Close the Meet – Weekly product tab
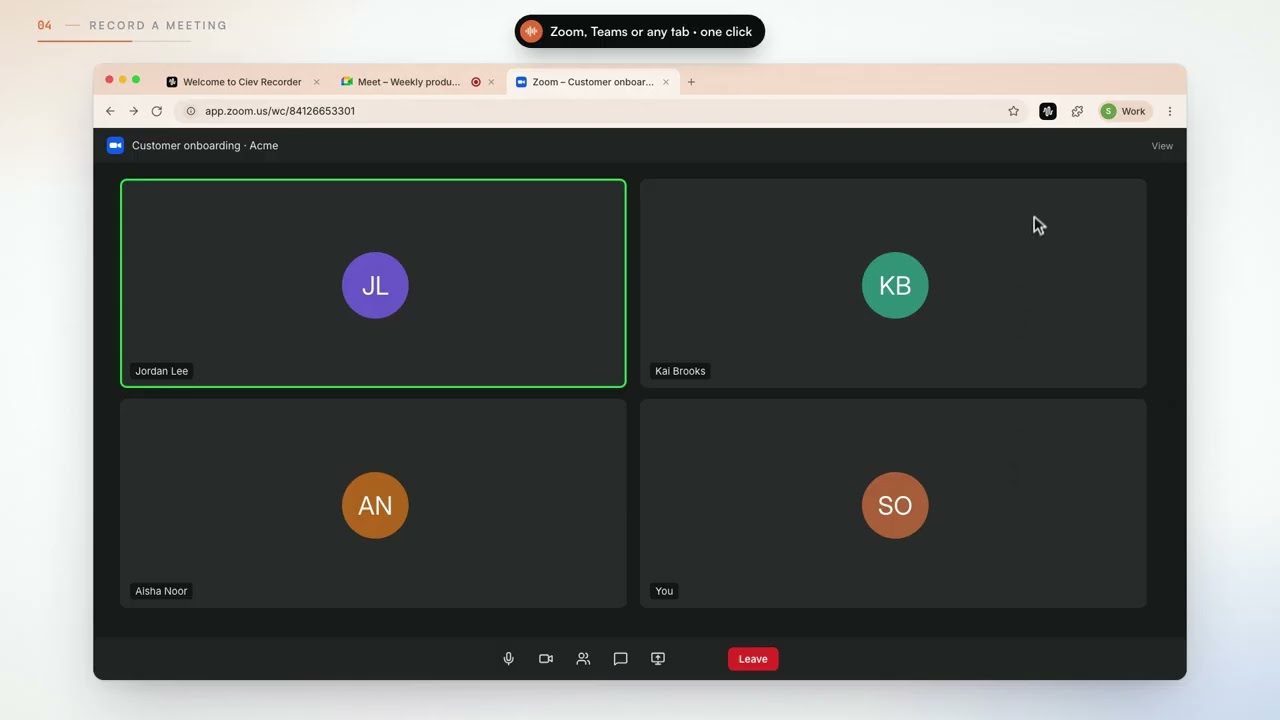 coord(491,82)
